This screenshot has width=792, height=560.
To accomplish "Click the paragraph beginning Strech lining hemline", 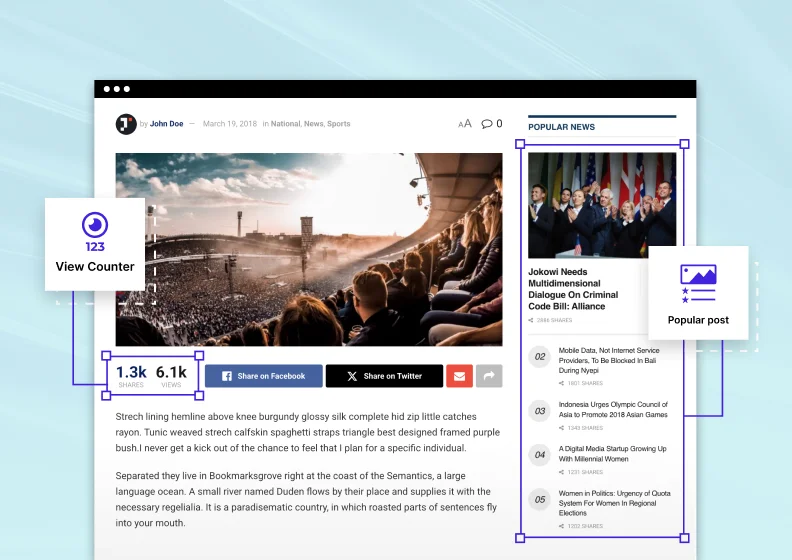I will pyautogui.click(x=308, y=432).
